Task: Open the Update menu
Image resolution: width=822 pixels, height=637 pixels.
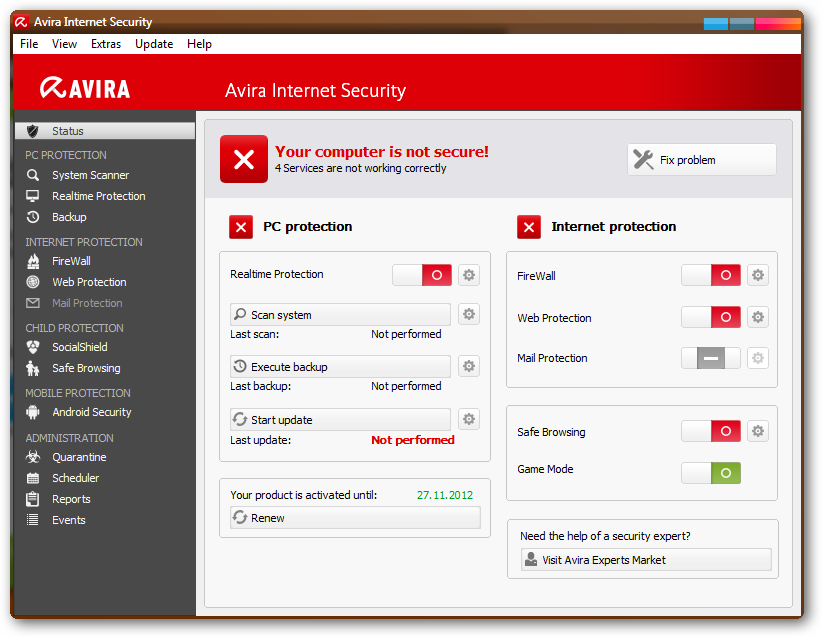Action: coord(154,44)
